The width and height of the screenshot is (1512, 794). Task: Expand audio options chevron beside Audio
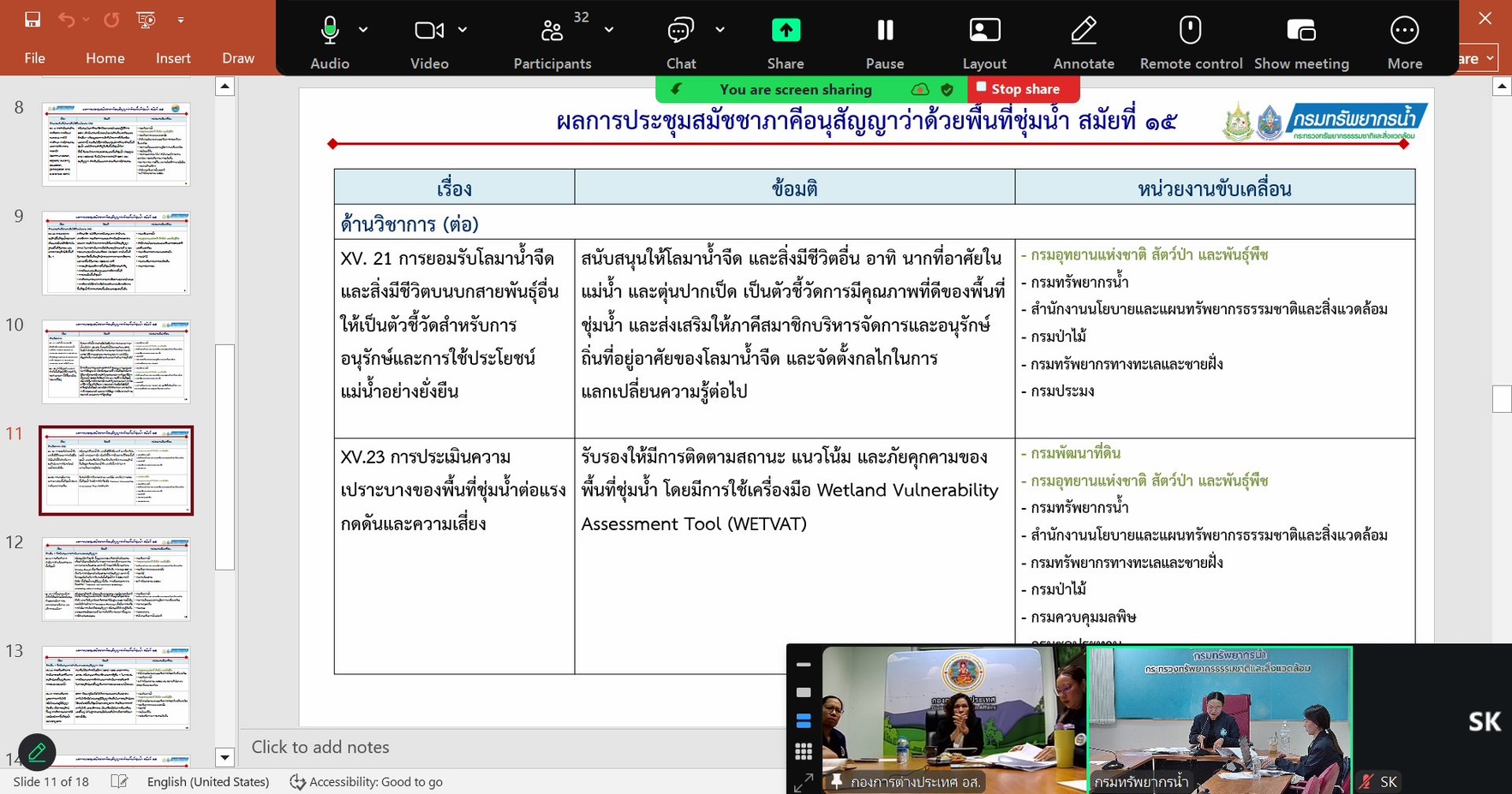point(363,30)
